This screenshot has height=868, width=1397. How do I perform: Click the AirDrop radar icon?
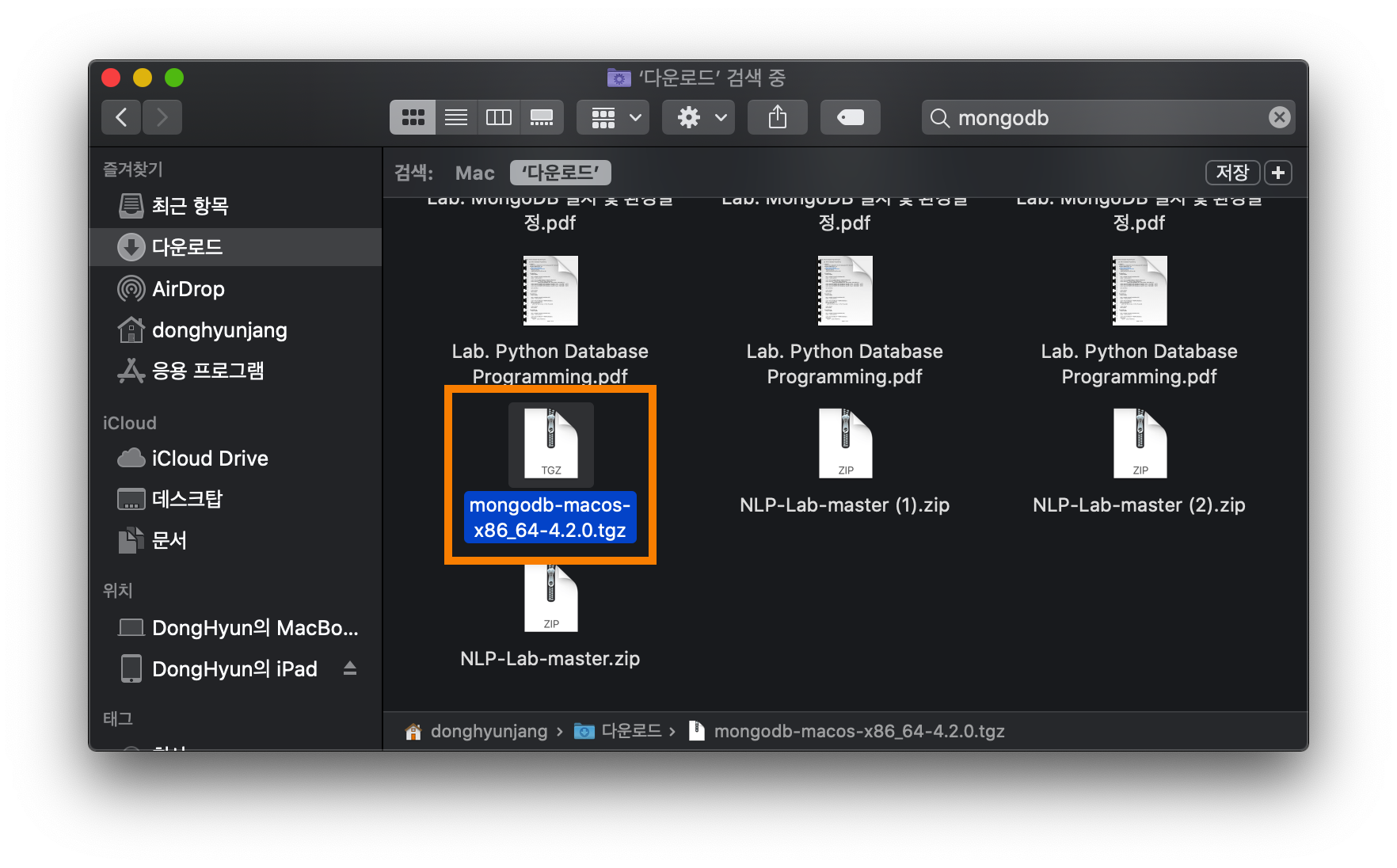click(x=131, y=288)
